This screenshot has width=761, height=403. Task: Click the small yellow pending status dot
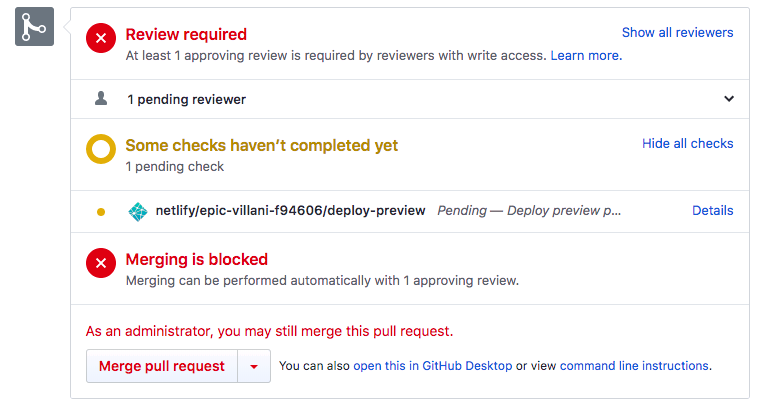point(101,212)
